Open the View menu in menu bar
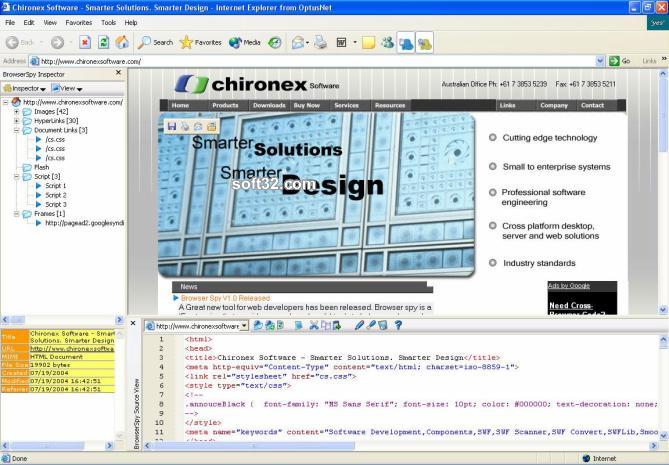This screenshot has height=465, width=669. pyautogui.click(x=50, y=23)
